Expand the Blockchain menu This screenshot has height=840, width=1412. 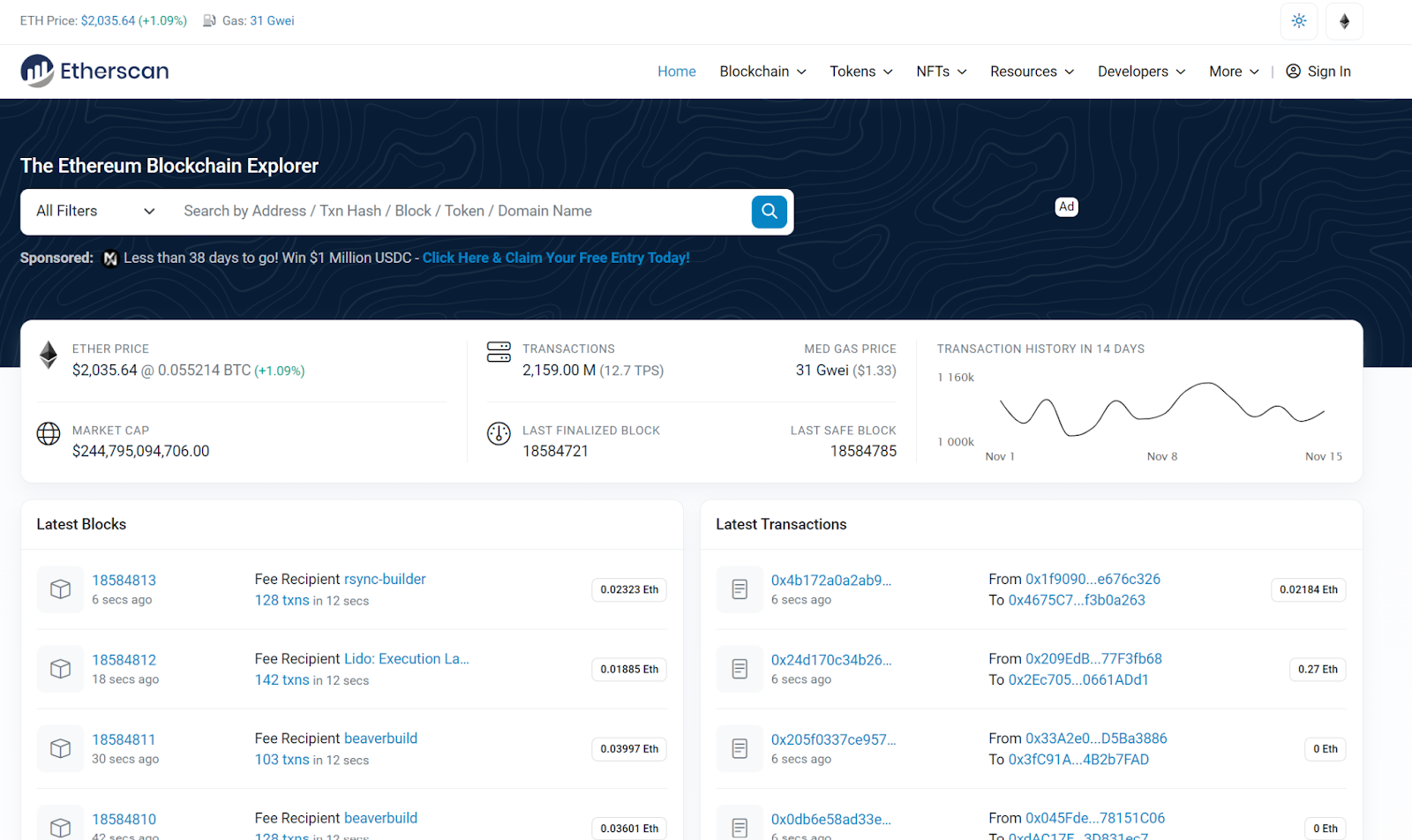(x=762, y=71)
